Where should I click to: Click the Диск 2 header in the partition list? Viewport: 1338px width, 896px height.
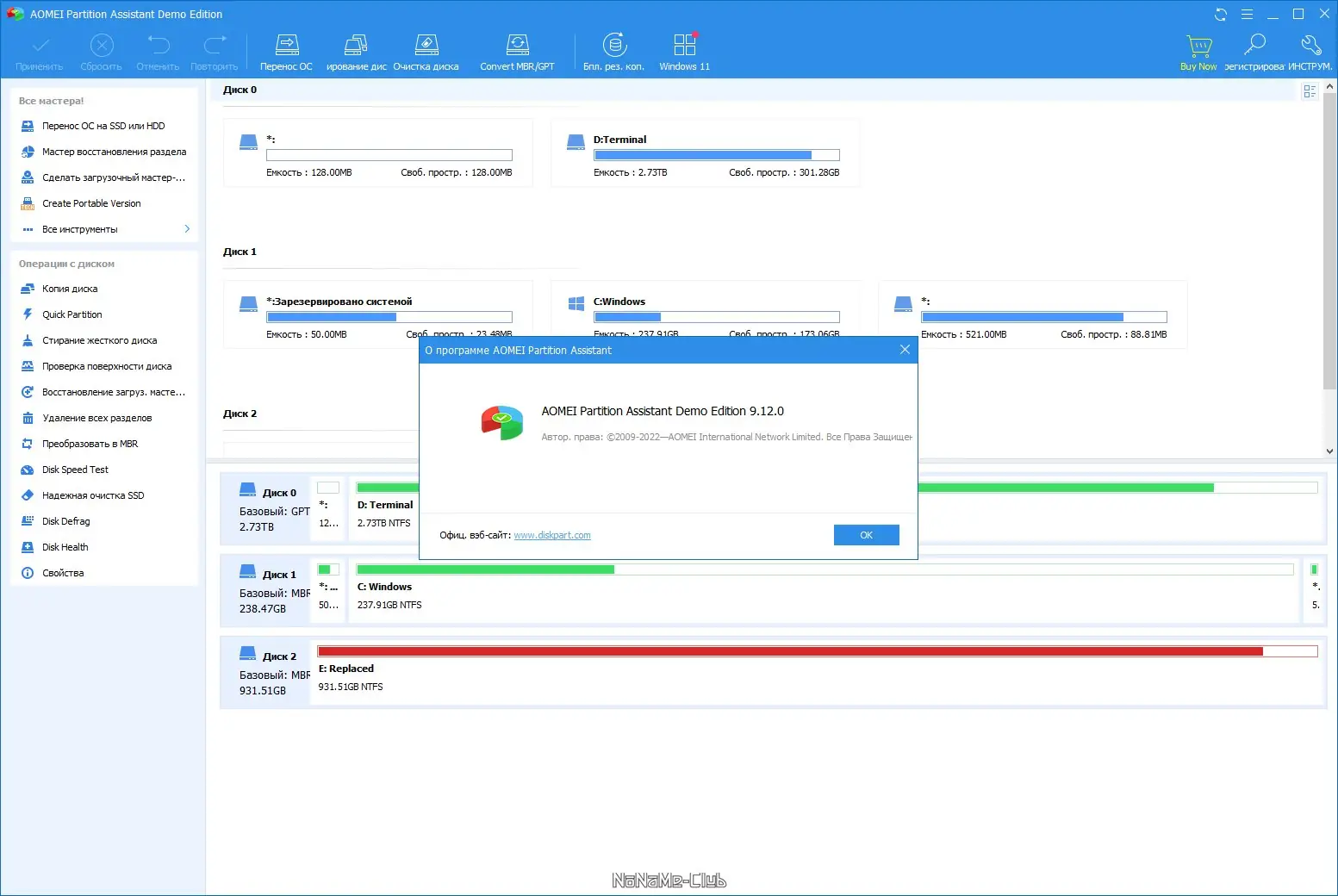(x=240, y=414)
